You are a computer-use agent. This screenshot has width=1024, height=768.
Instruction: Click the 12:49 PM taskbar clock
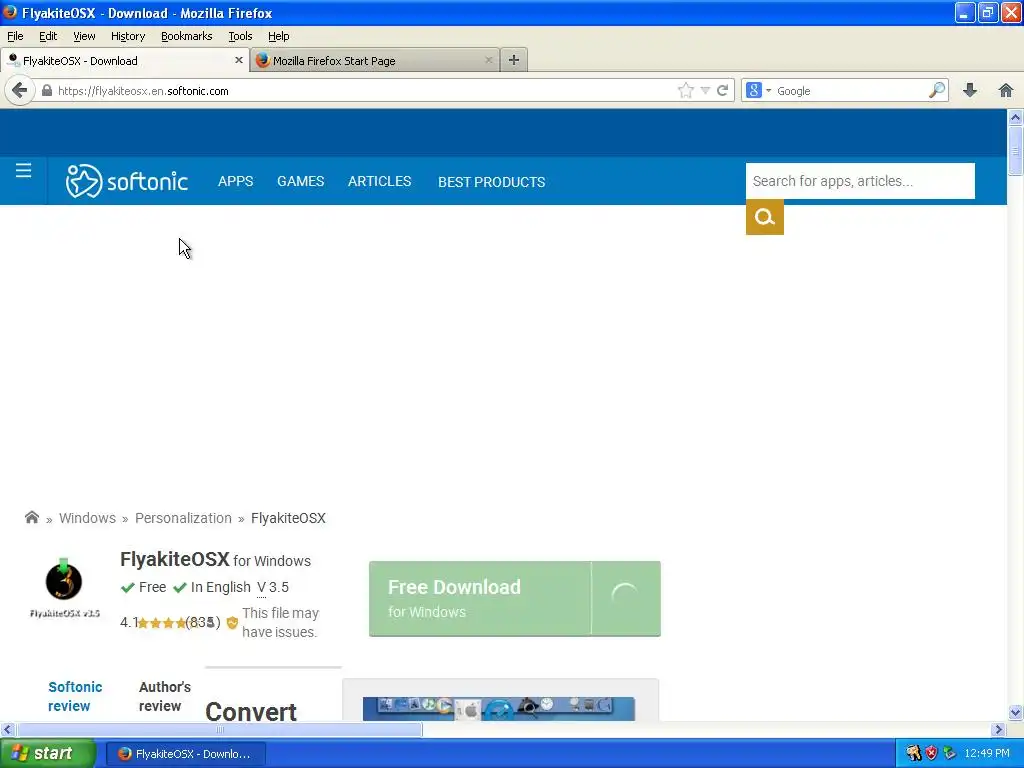coord(987,753)
